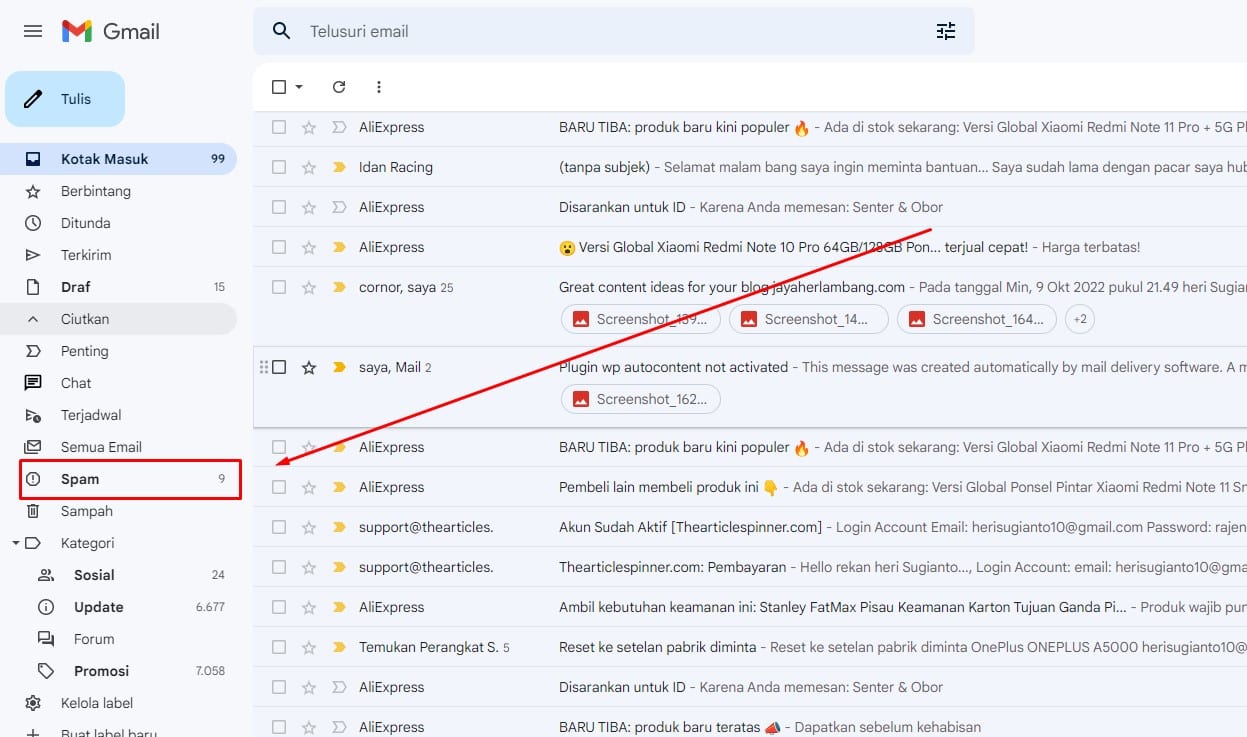
Task: Click the Ditunda clock icon
Action: tap(33, 223)
